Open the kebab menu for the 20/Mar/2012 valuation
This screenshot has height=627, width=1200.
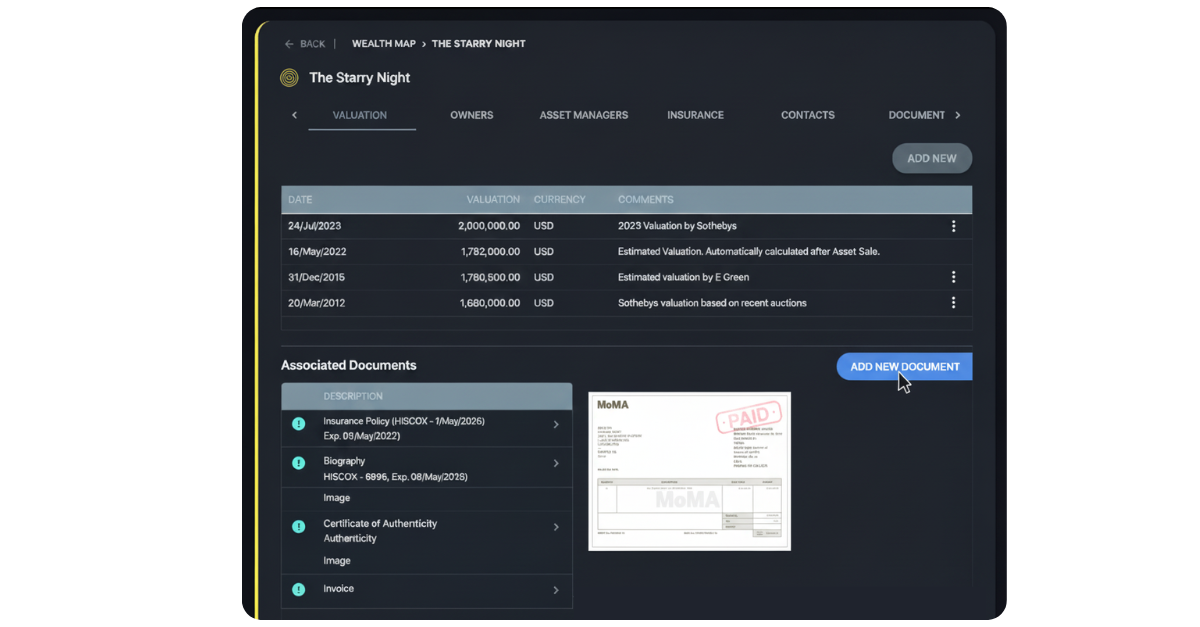(953, 302)
